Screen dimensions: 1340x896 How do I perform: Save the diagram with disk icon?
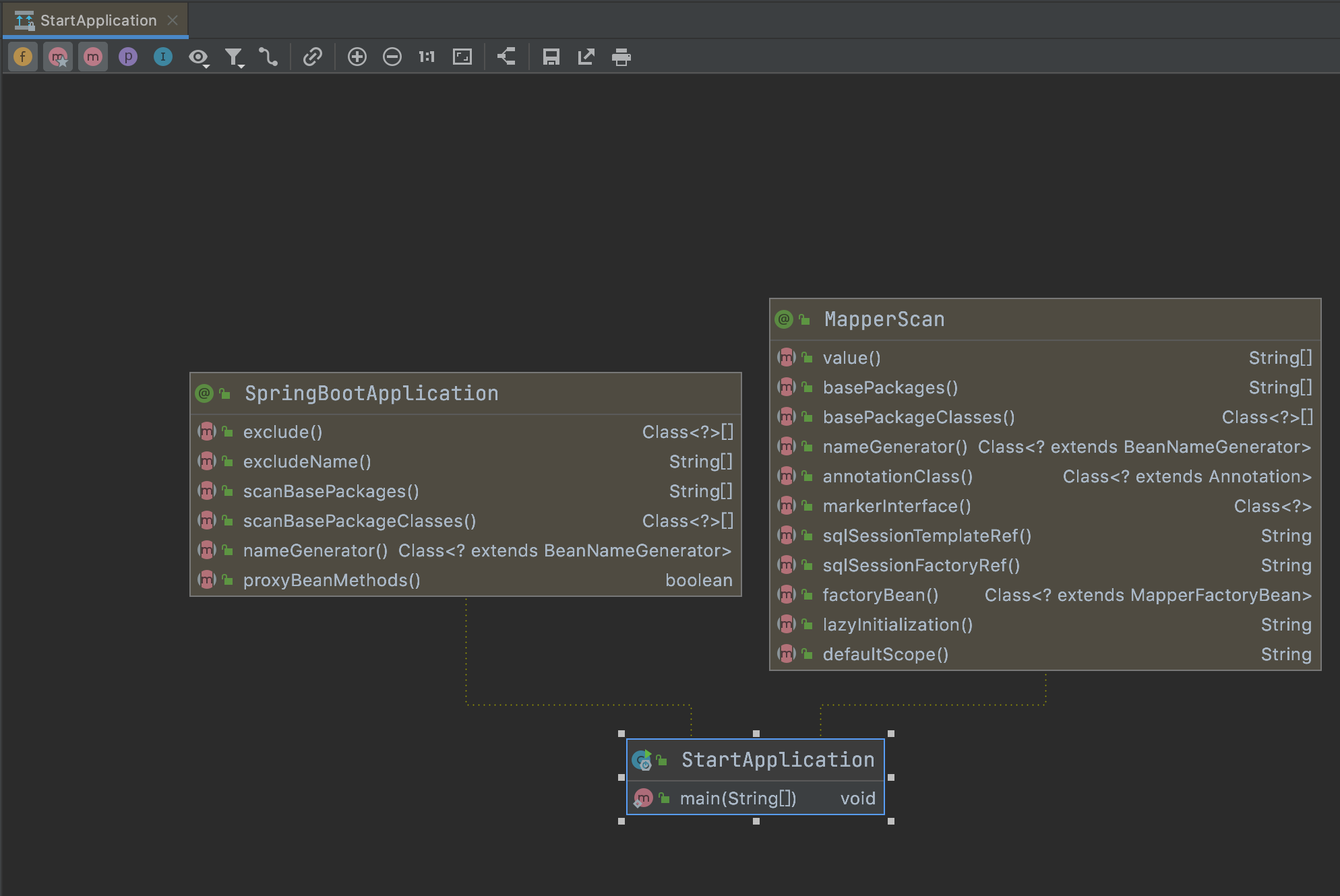pyautogui.click(x=551, y=57)
